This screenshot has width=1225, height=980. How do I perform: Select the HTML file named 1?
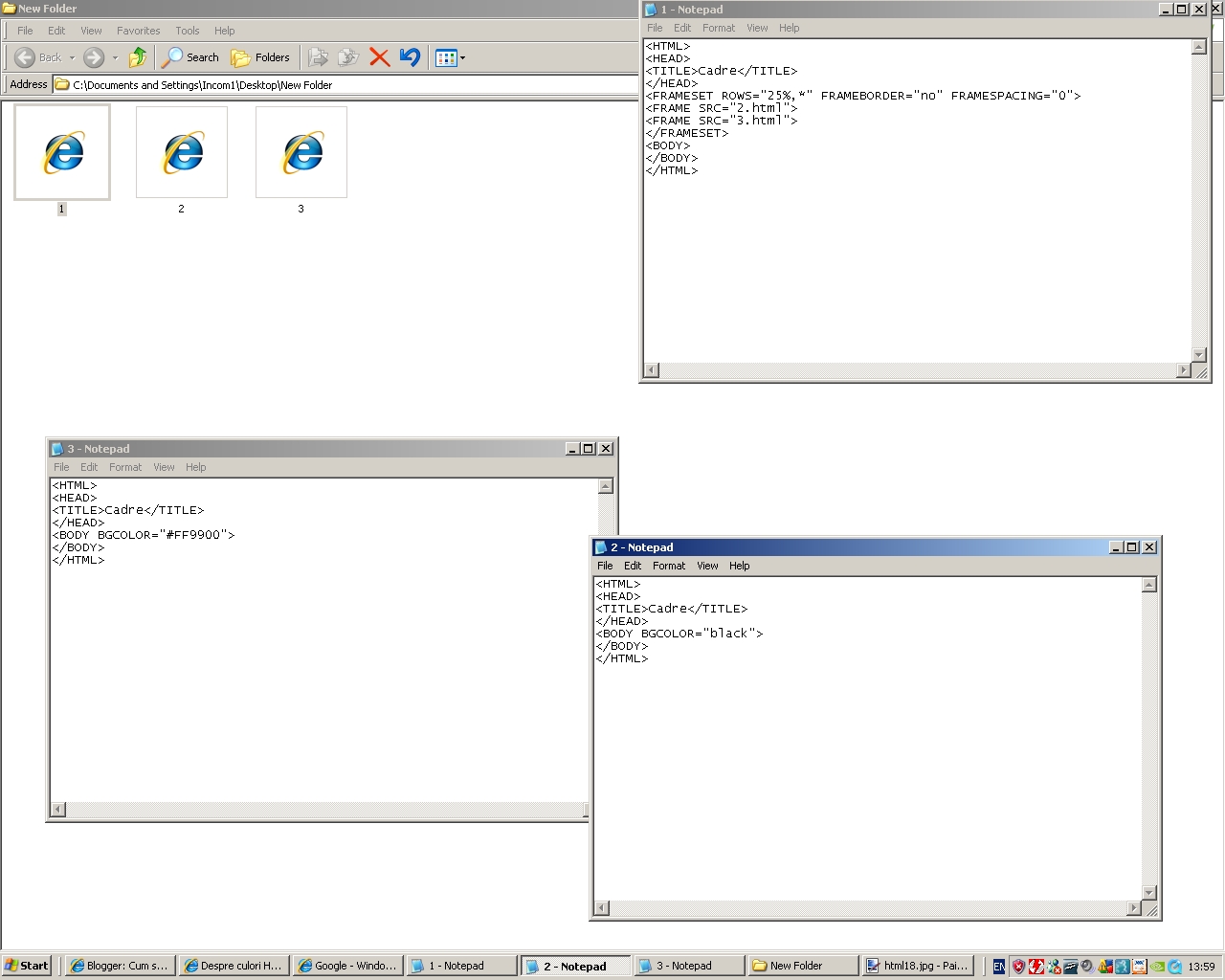(62, 161)
